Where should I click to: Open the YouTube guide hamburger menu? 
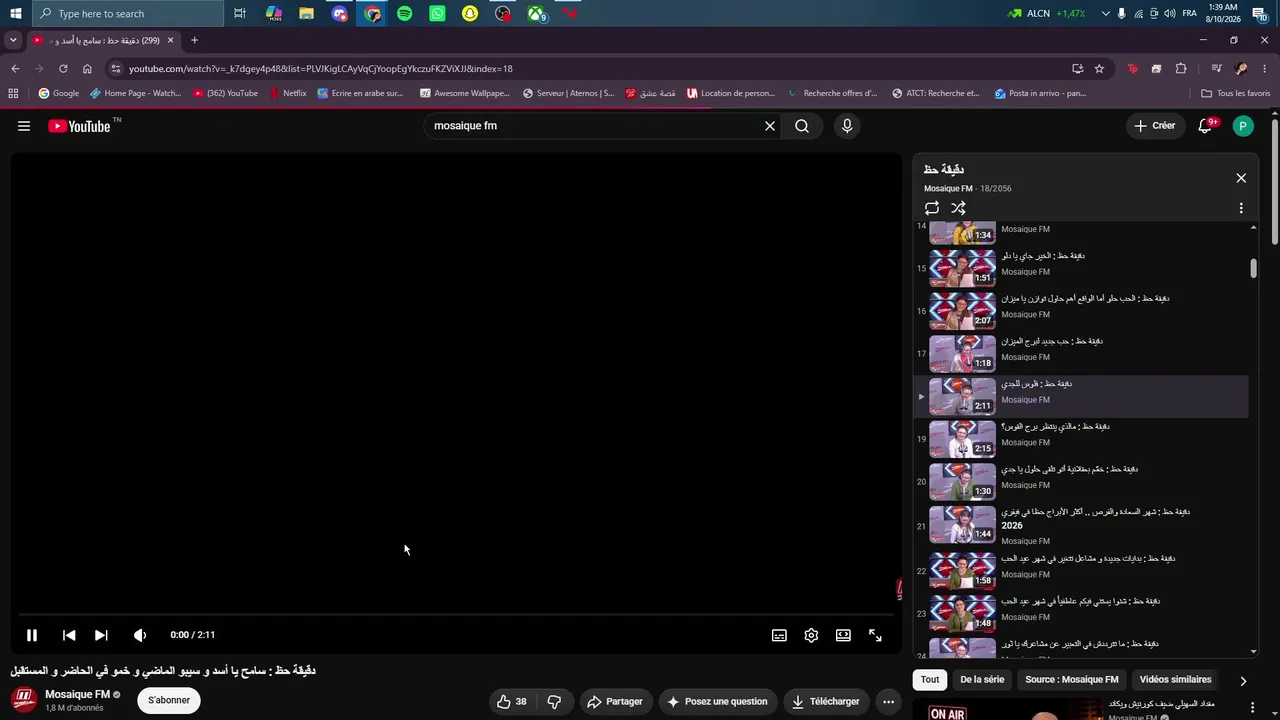[x=24, y=126]
